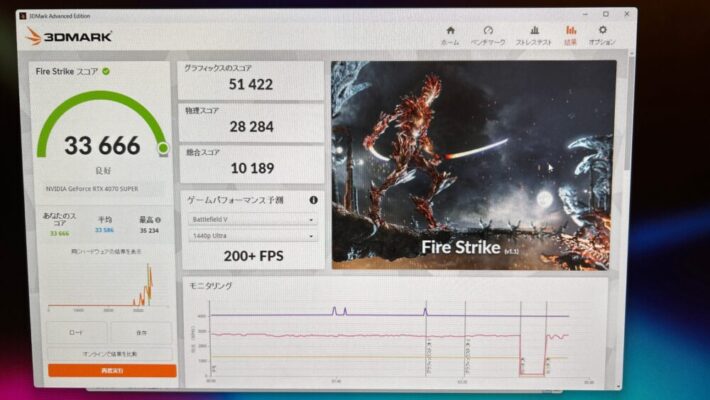Click the green marker on the score gauge

click(x=163, y=148)
